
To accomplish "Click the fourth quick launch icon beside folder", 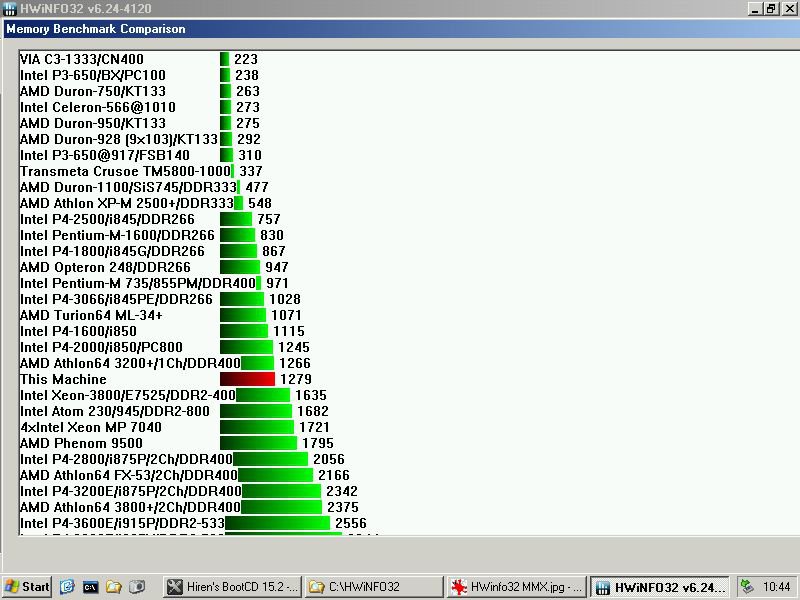I will pyautogui.click(x=138, y=587).
